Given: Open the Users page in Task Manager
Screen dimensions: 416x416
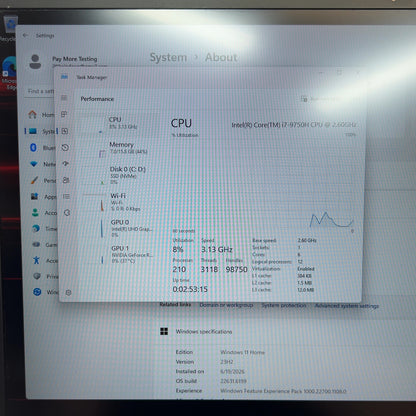Looking at the screenshot, I should [66, 180].
